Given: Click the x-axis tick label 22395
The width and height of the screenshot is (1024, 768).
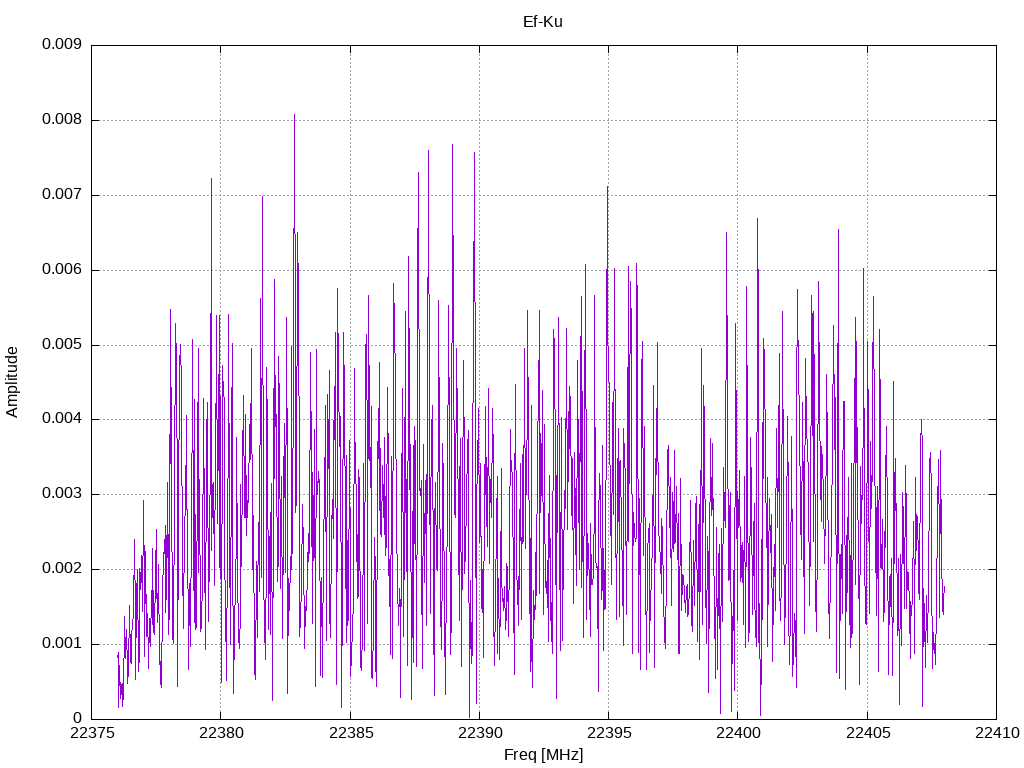Looking at the screenshot, I should [x=609, y=733].
